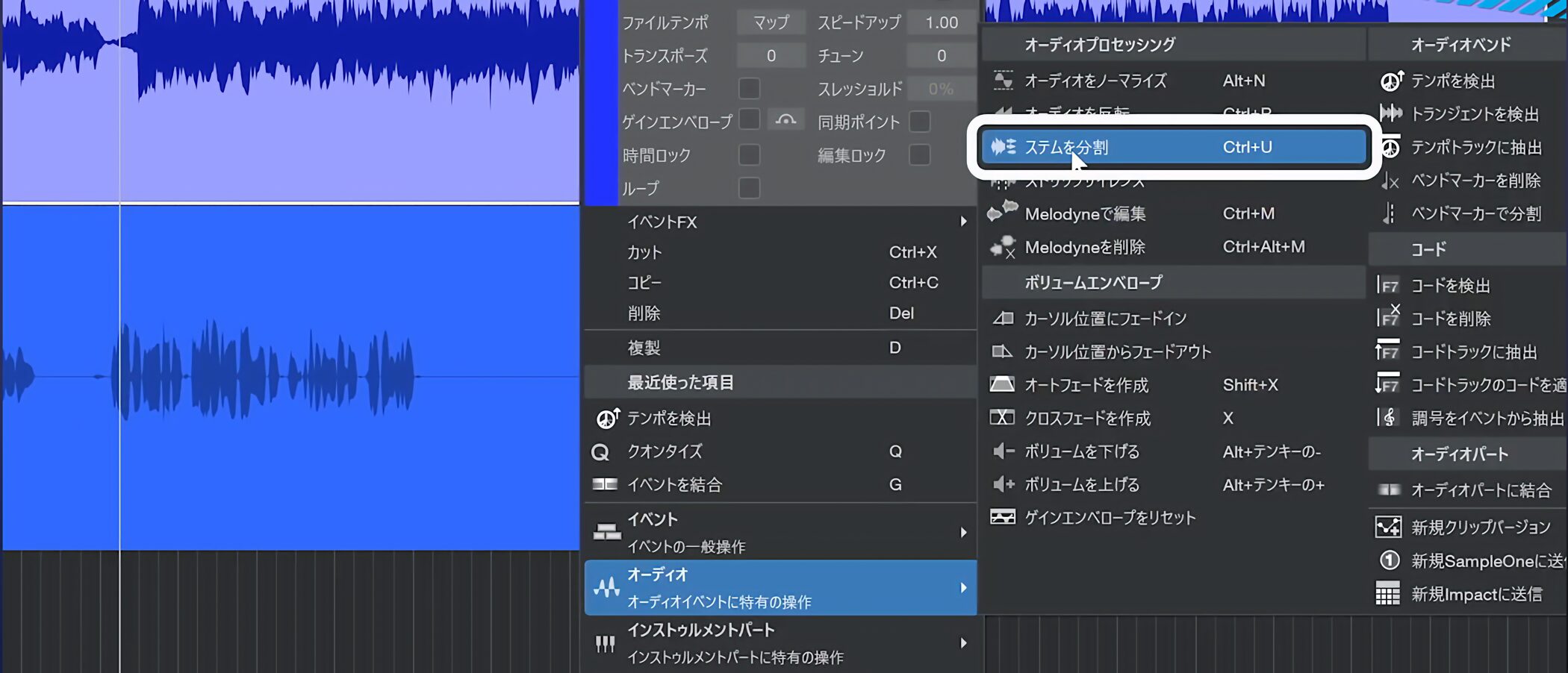Click the トランジェントを検出 icon

(1390, 113)
